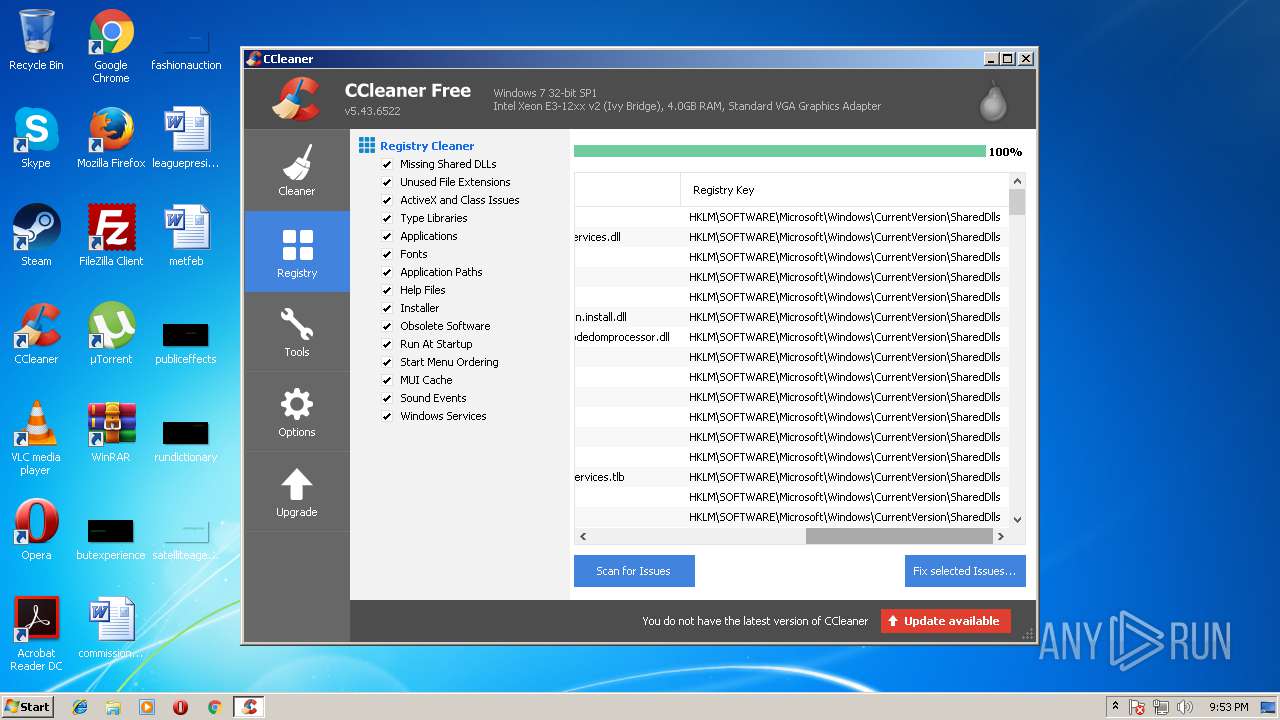This screenshot has width=1280, height=720.
Task: Toggle the Fonts checkbox
Action: point(387,255)
